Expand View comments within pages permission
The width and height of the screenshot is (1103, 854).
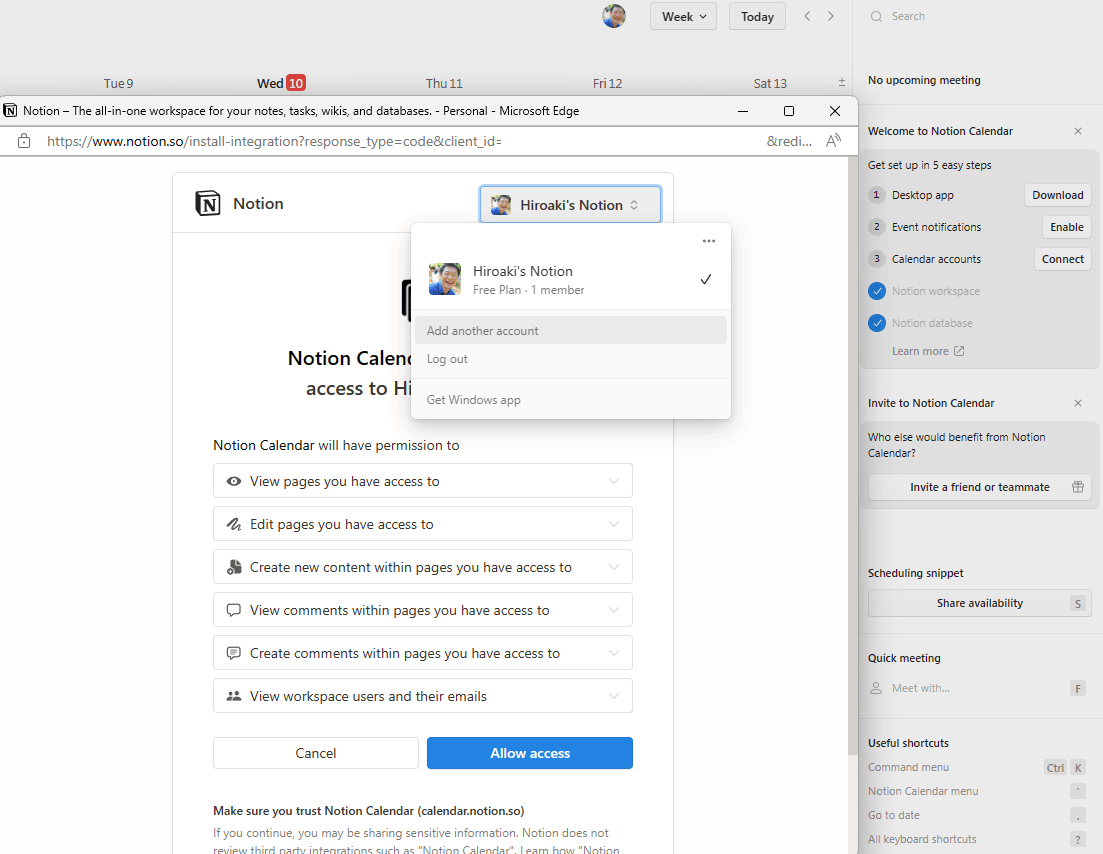(x=423, y=610)
